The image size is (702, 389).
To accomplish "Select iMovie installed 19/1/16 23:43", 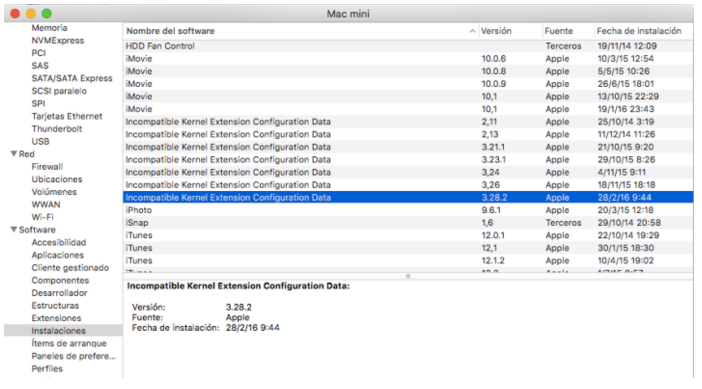I will tap(408, 109).
